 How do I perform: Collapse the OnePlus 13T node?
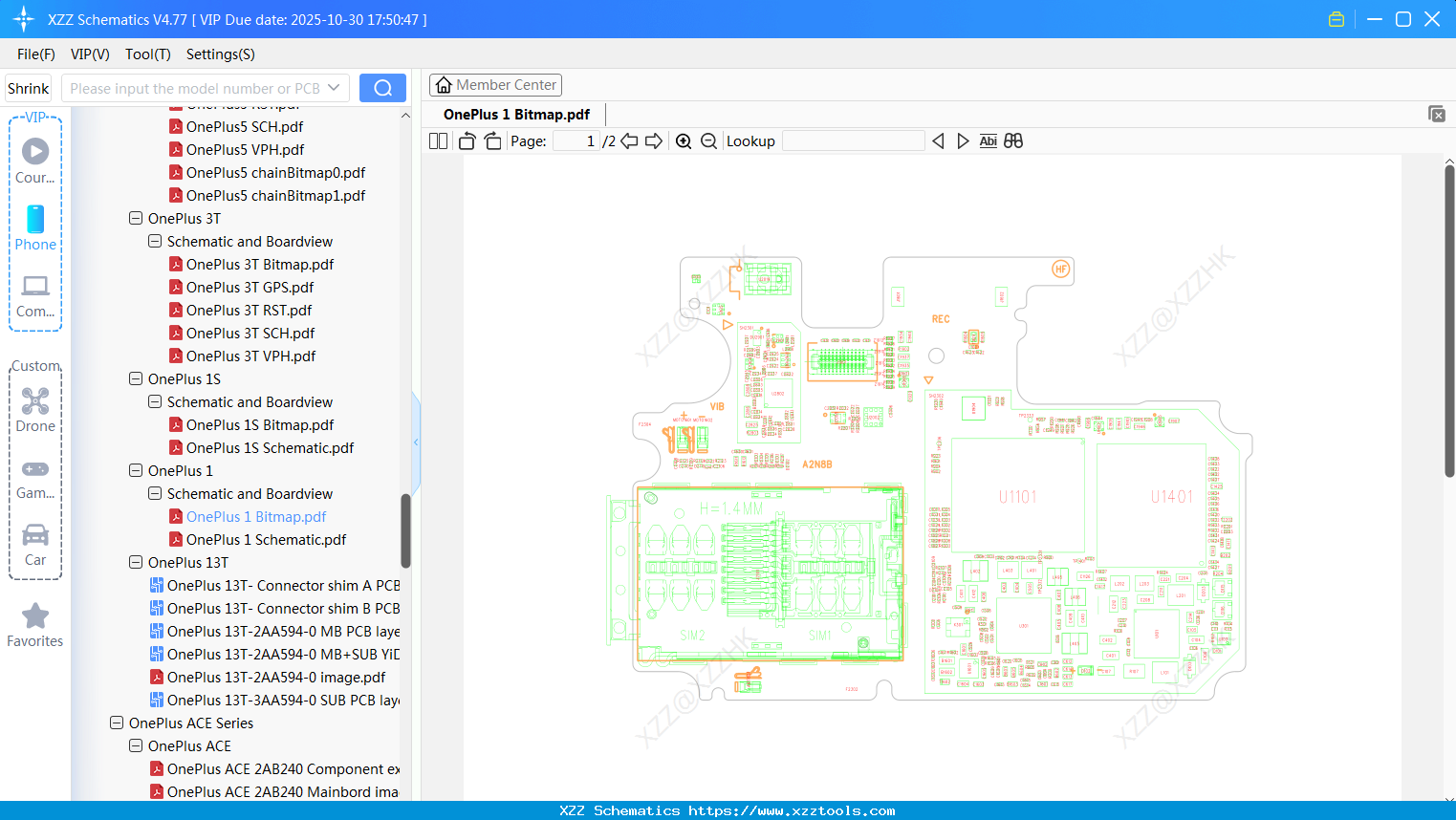click(x=136, y=562)
